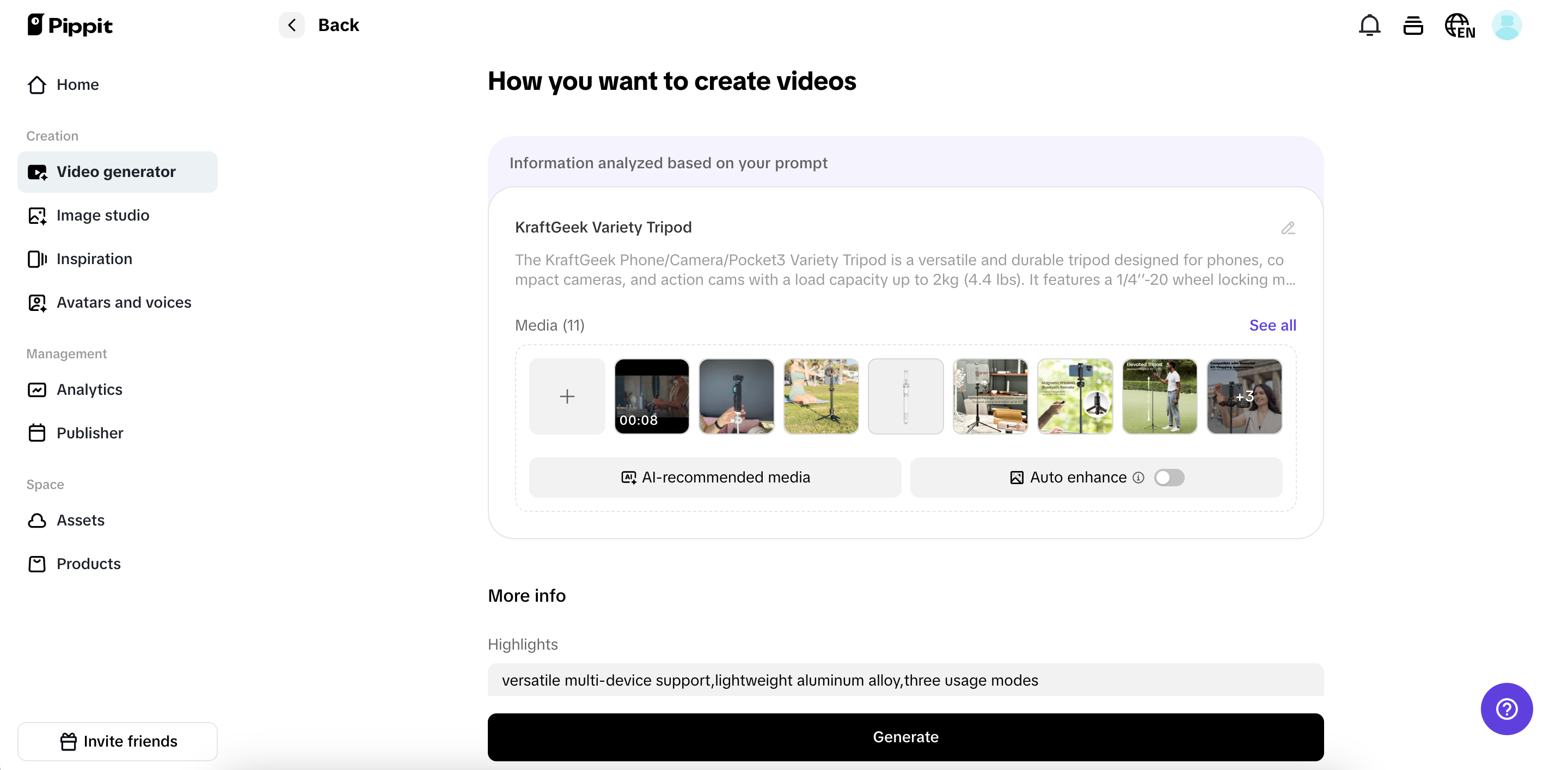Change language via the EN globe icon
The image size is (1568, 770).
point(1460,26)
